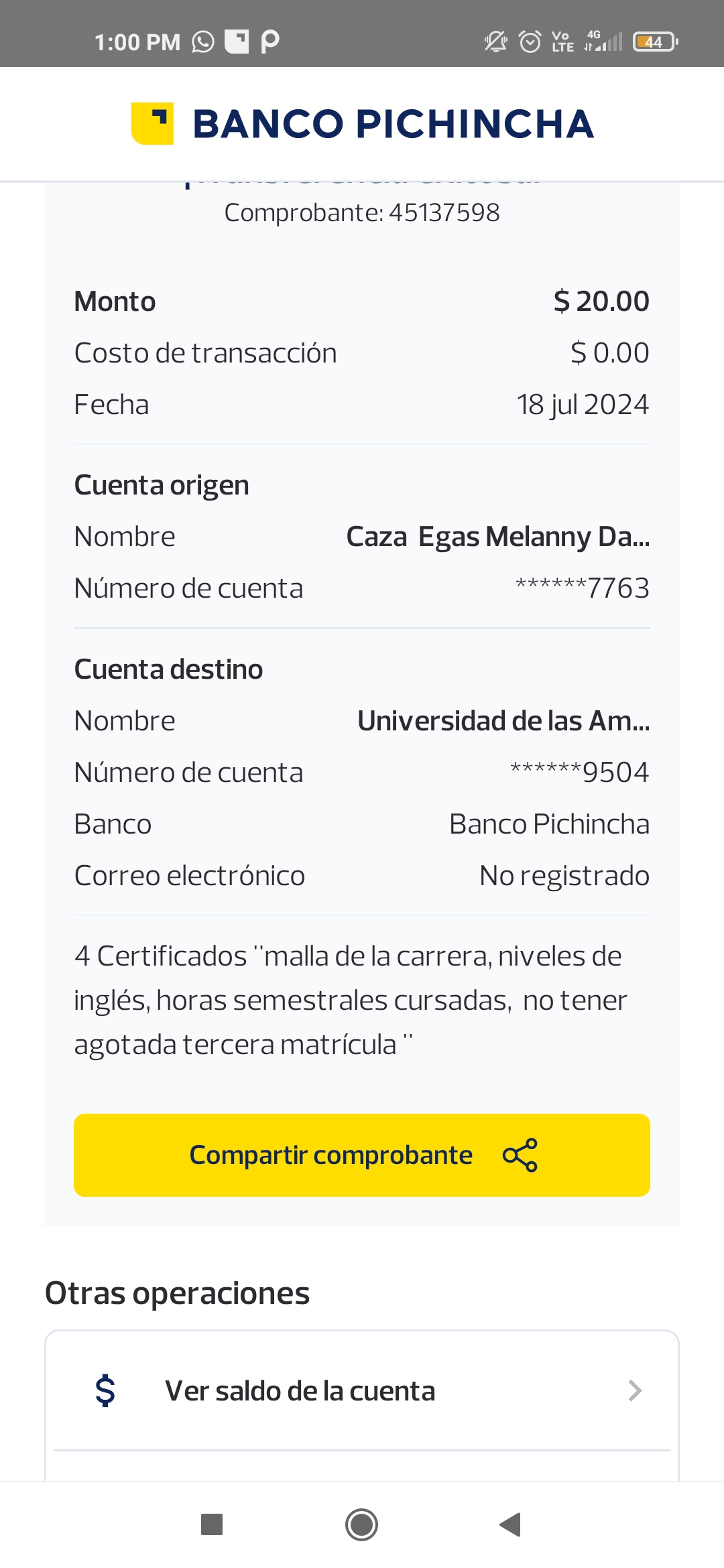
Task: Tap the dollar sign icon beside Ver saldo
Action: pyautogui.click(x=105, y=1390)
